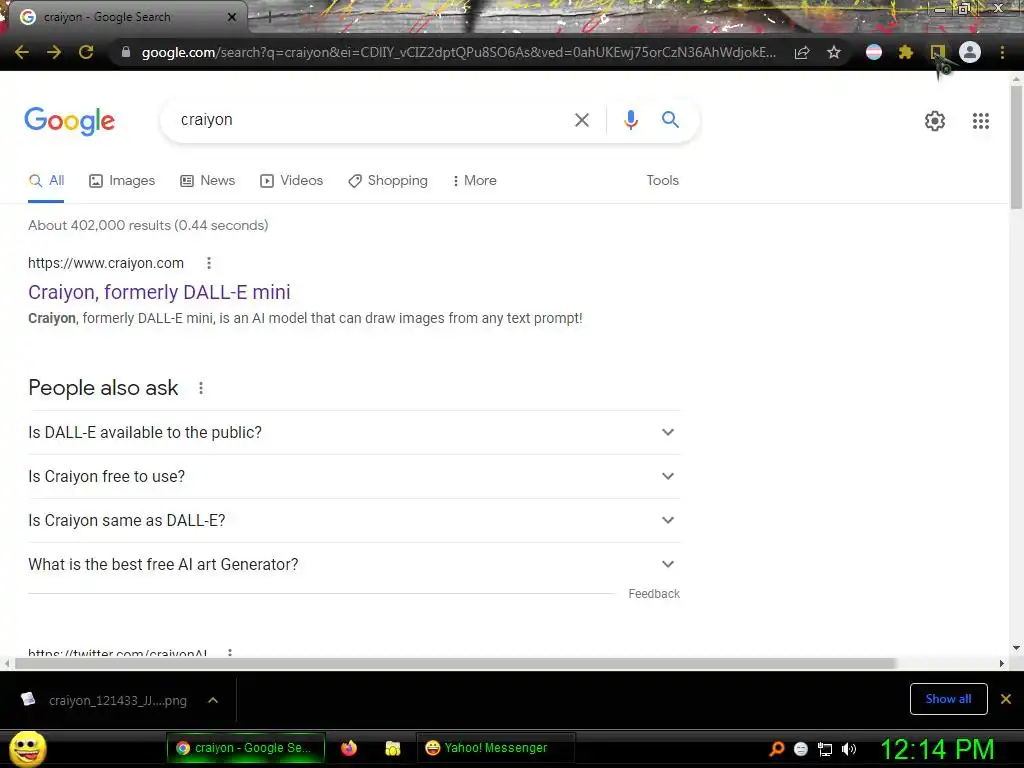Screen dimensions: 1024x768
Task: Open 'Craiyon, formerly DALL-E mini' result
Action: 159,292
